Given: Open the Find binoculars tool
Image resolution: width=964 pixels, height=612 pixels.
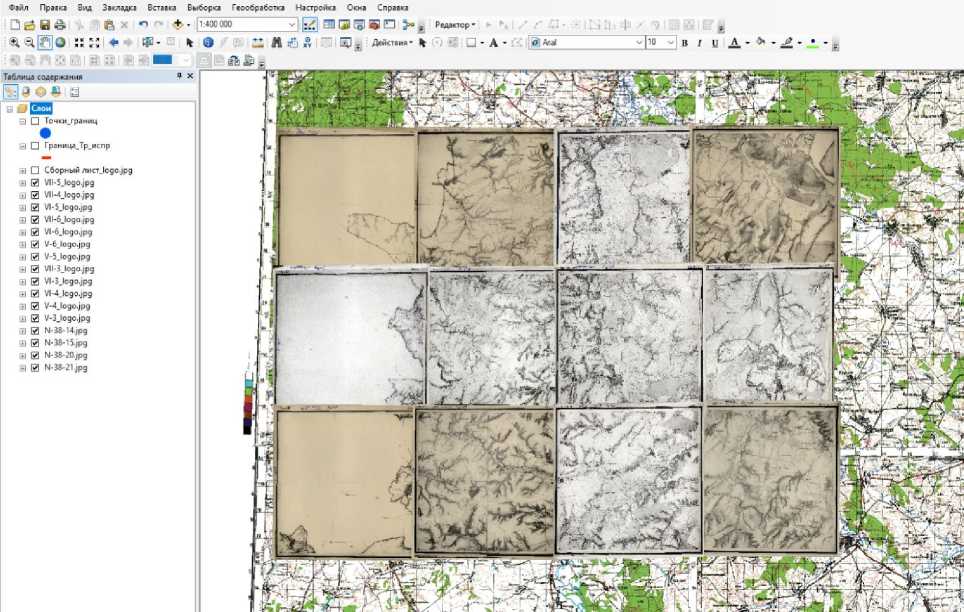Looking at the screenshot, I should tap(275, 43).
